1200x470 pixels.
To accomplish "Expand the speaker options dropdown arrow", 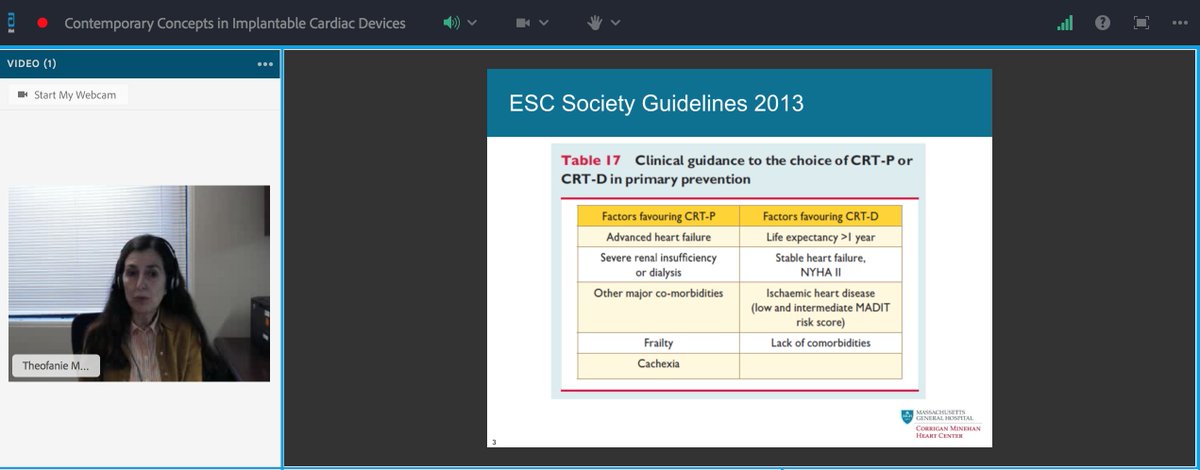I will [473, 22].
